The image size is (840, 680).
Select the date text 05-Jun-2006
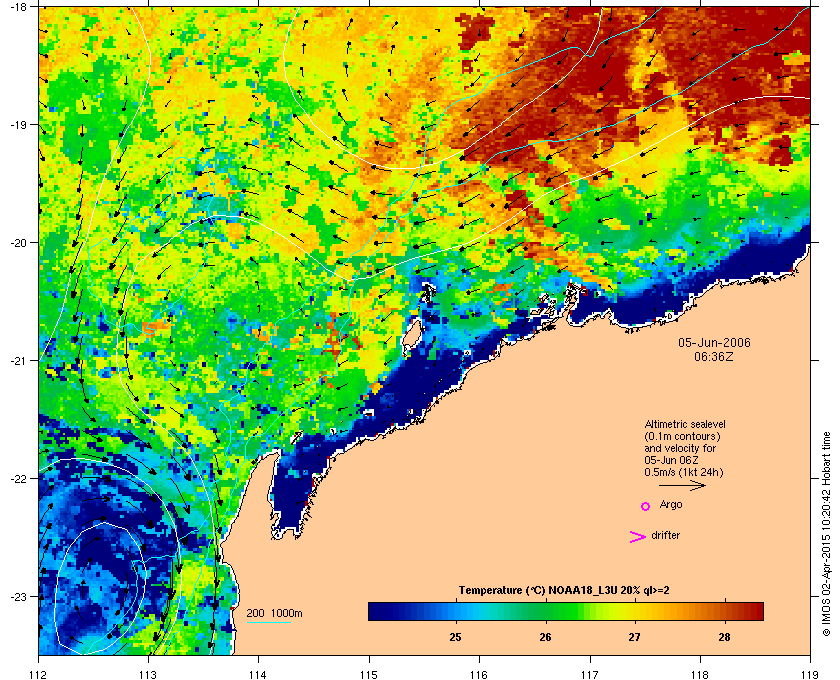(x=714, y=343)
